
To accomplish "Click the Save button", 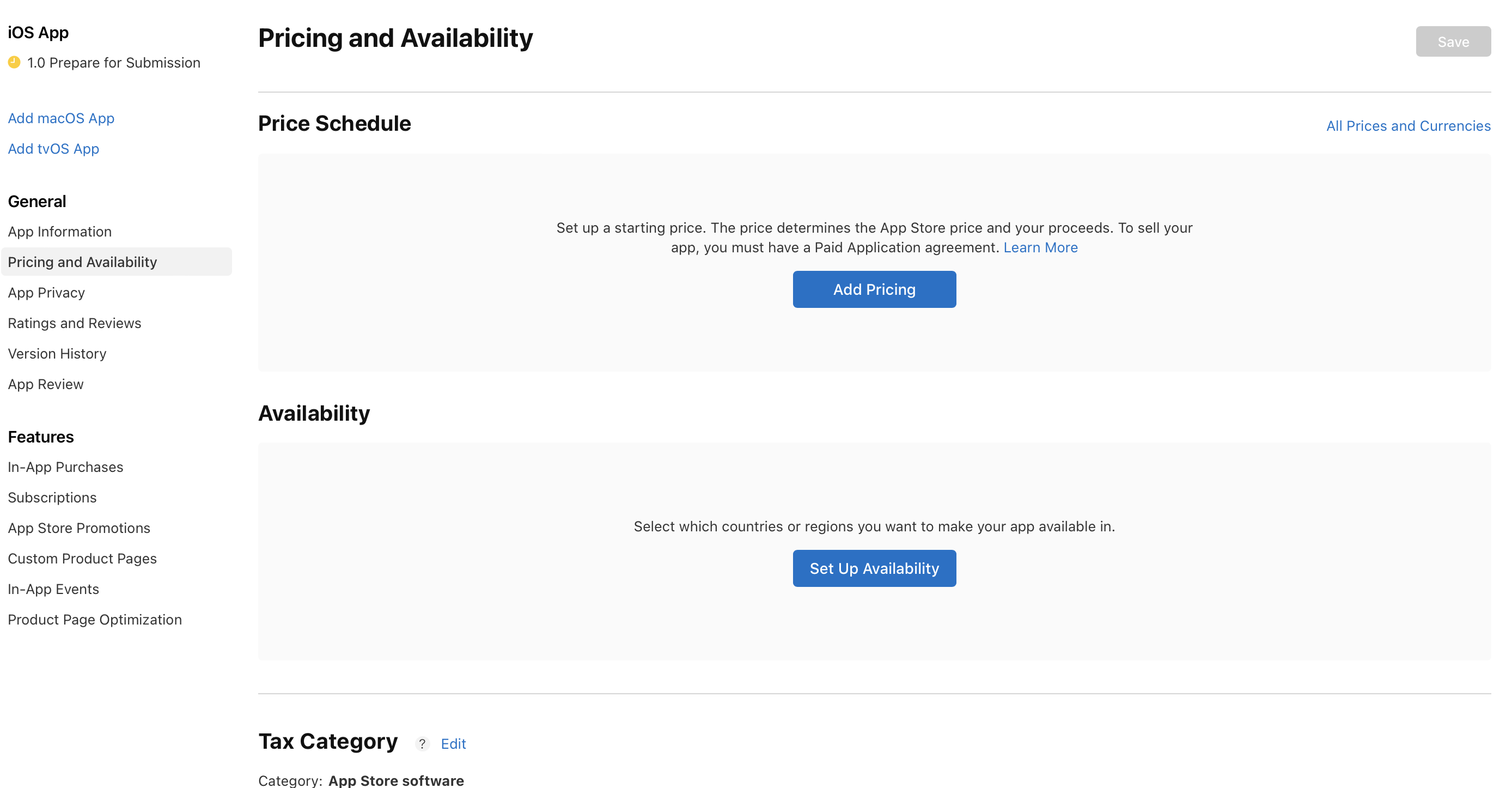I will 1453,41.
